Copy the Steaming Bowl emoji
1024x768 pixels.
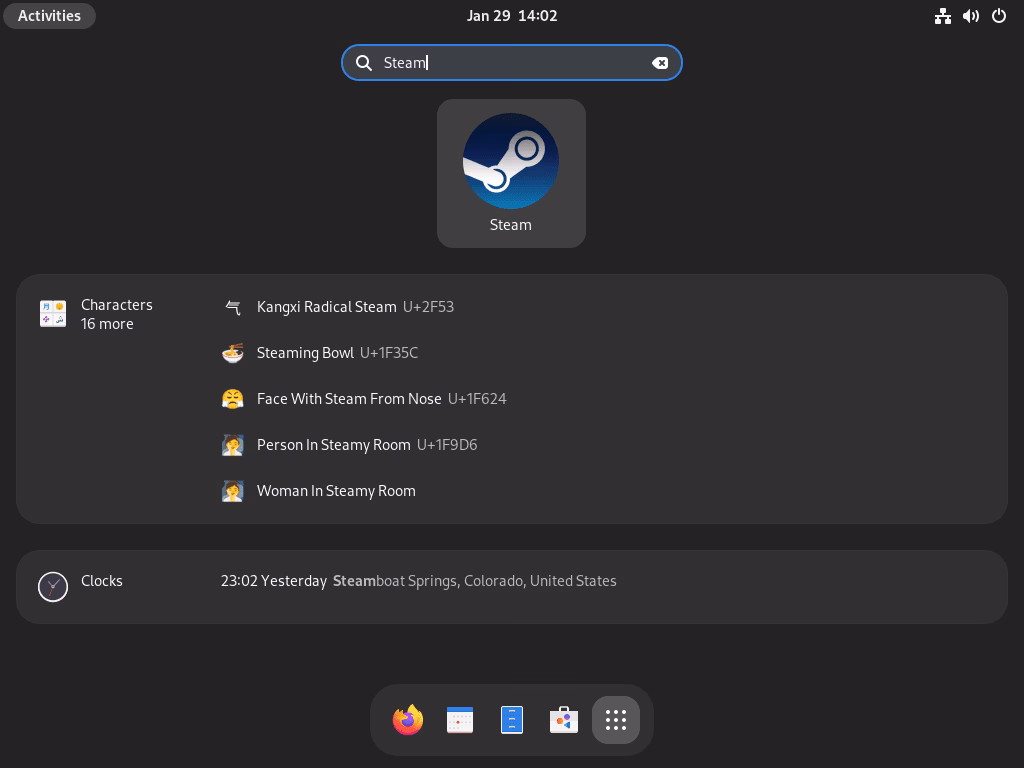320,353
